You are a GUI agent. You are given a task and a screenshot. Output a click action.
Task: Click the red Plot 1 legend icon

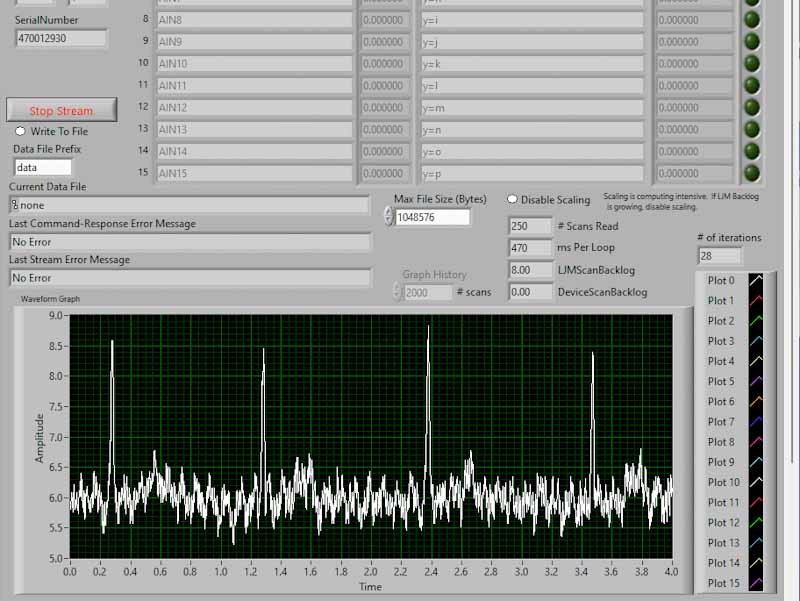(x=756, y=301)
